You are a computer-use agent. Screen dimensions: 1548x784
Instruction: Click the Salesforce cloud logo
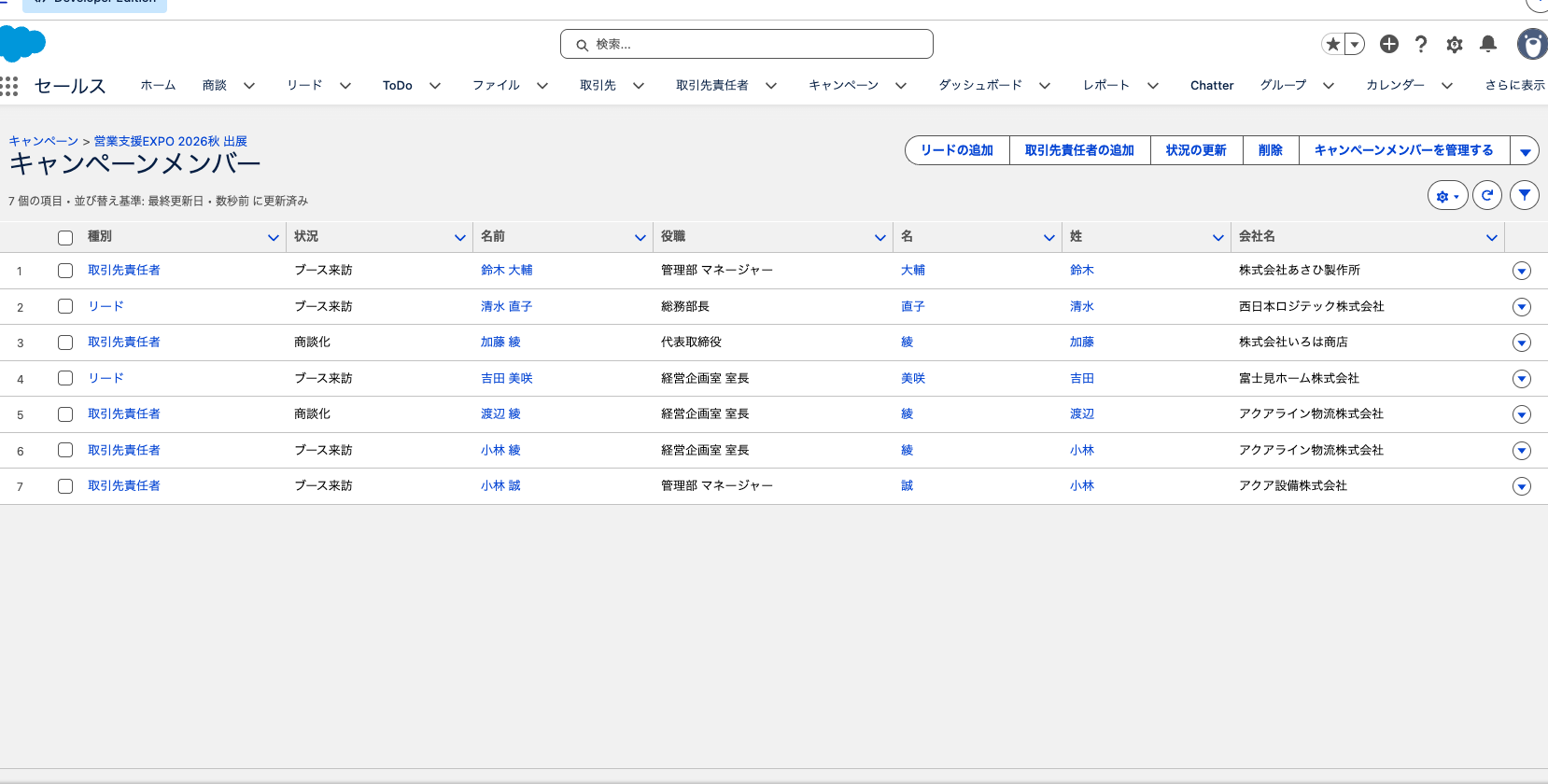tap(22, 43)
